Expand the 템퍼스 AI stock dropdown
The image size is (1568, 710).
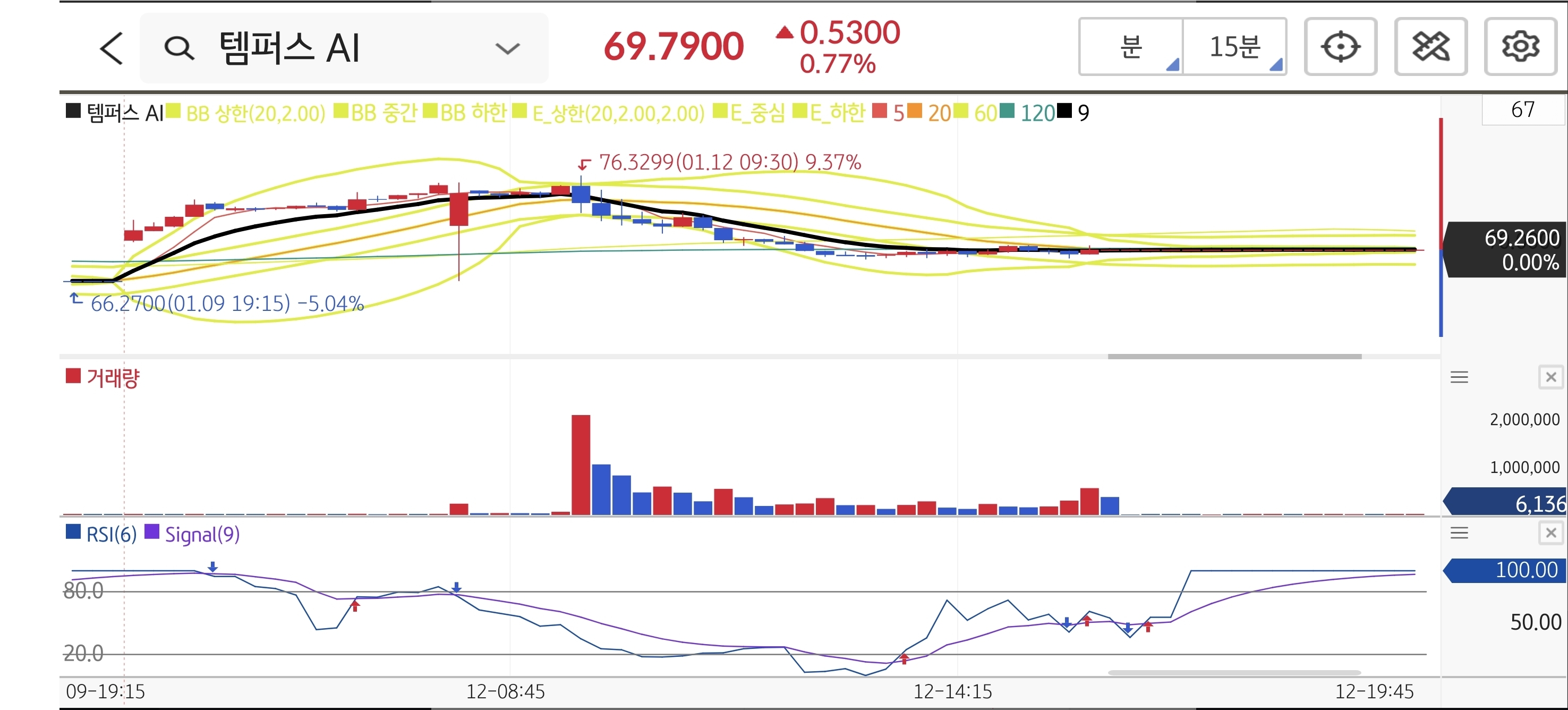pos(507,48)
